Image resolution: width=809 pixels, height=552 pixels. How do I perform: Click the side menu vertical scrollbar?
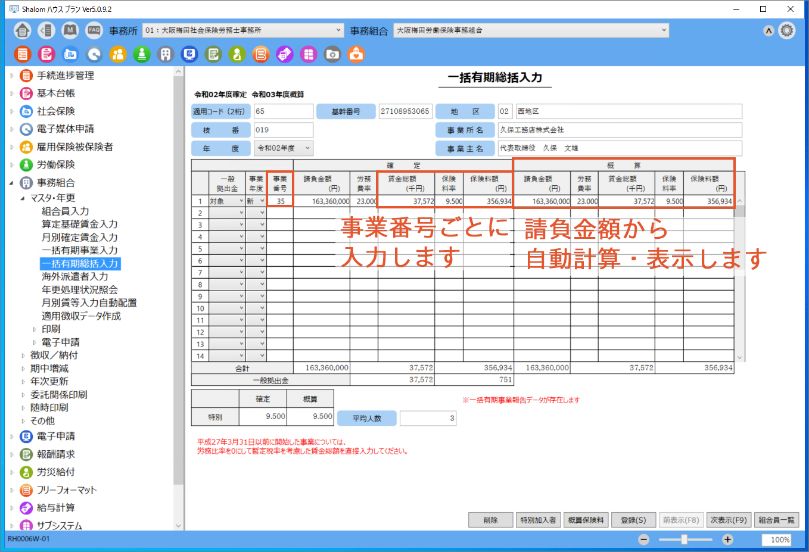(x=179, y=279)
